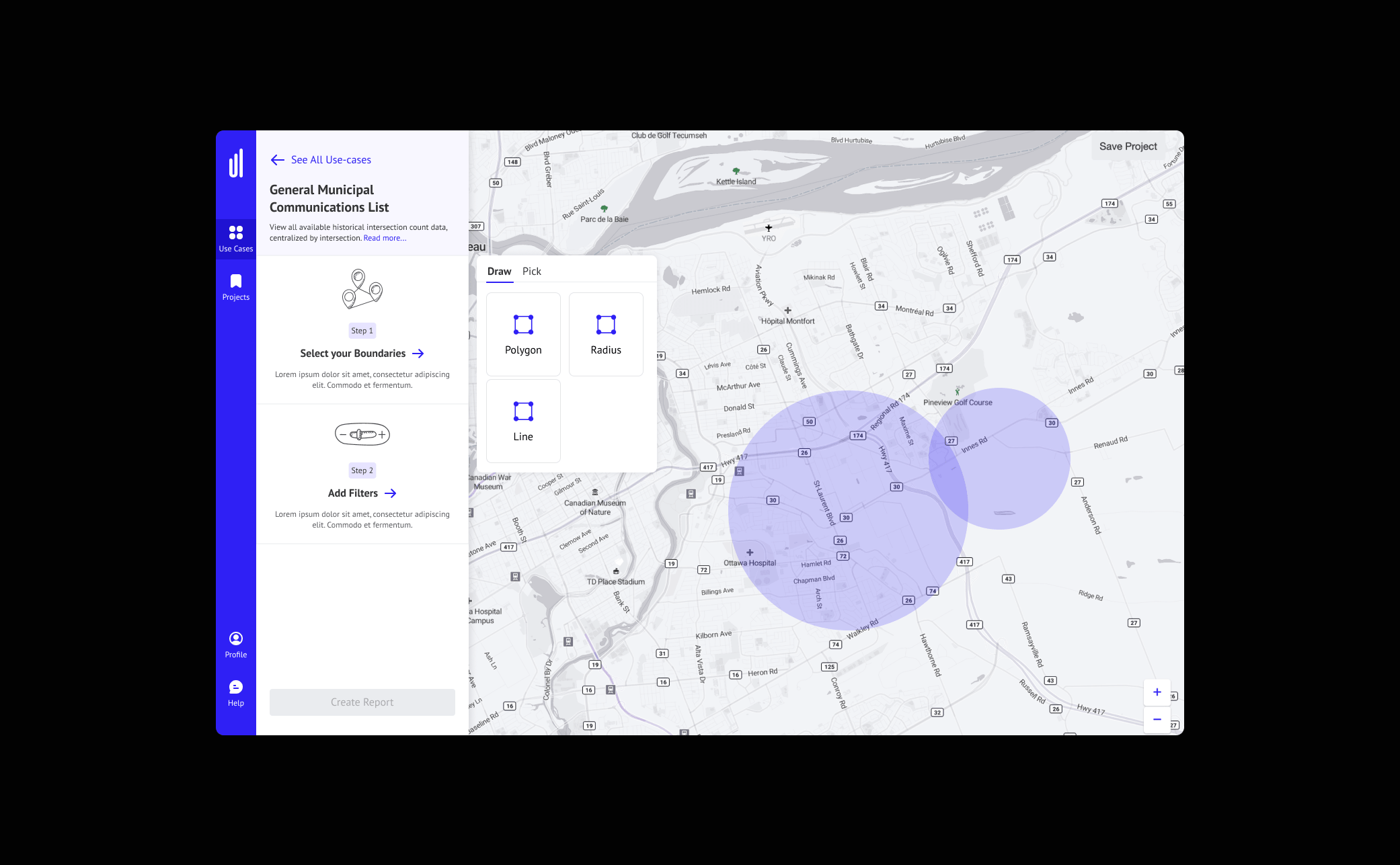
Task: Expand Select your Boundaries step arrow
Action: (418, 354)
